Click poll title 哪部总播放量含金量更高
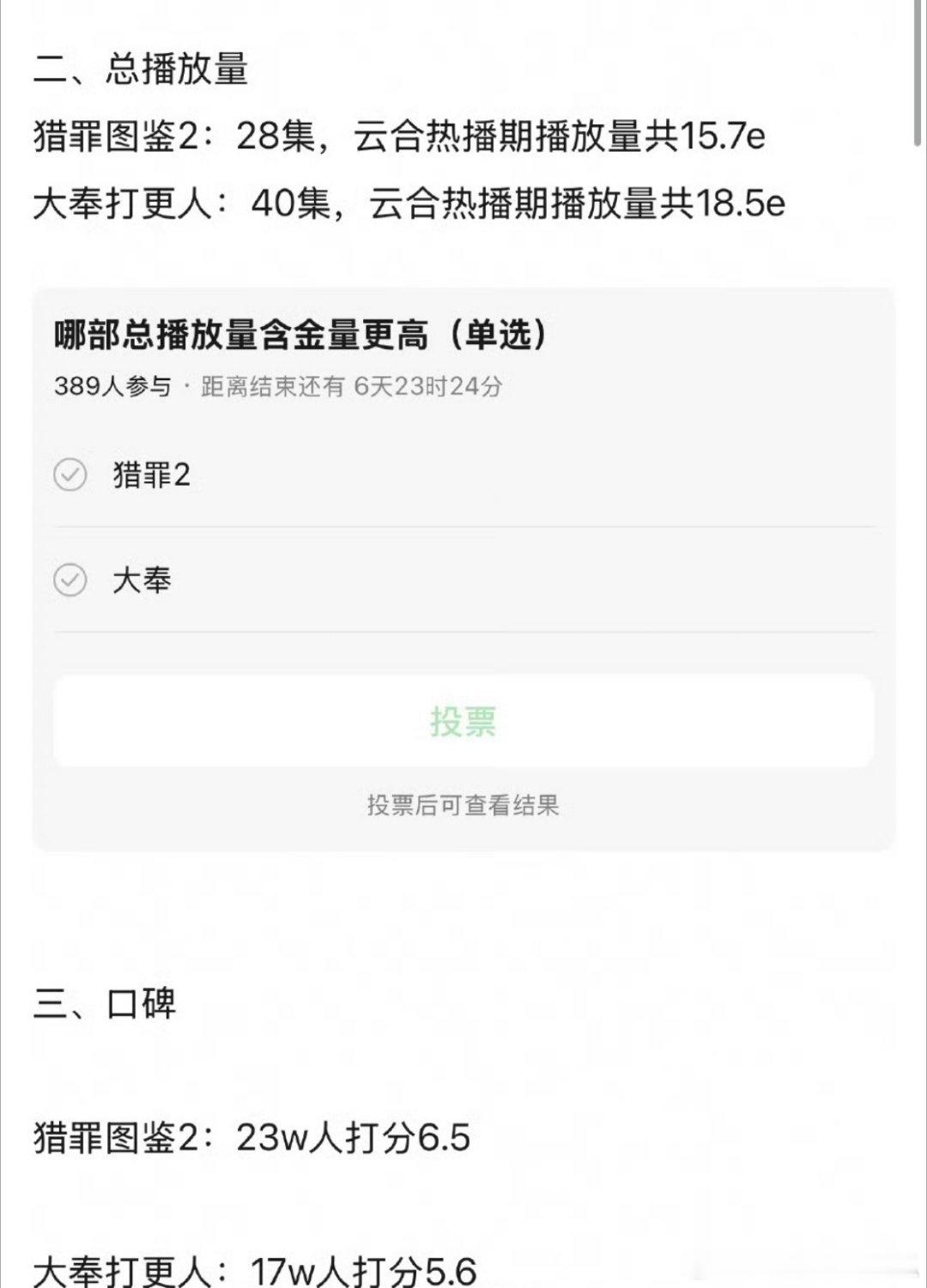927x1288 pixels. pos(240,336)
